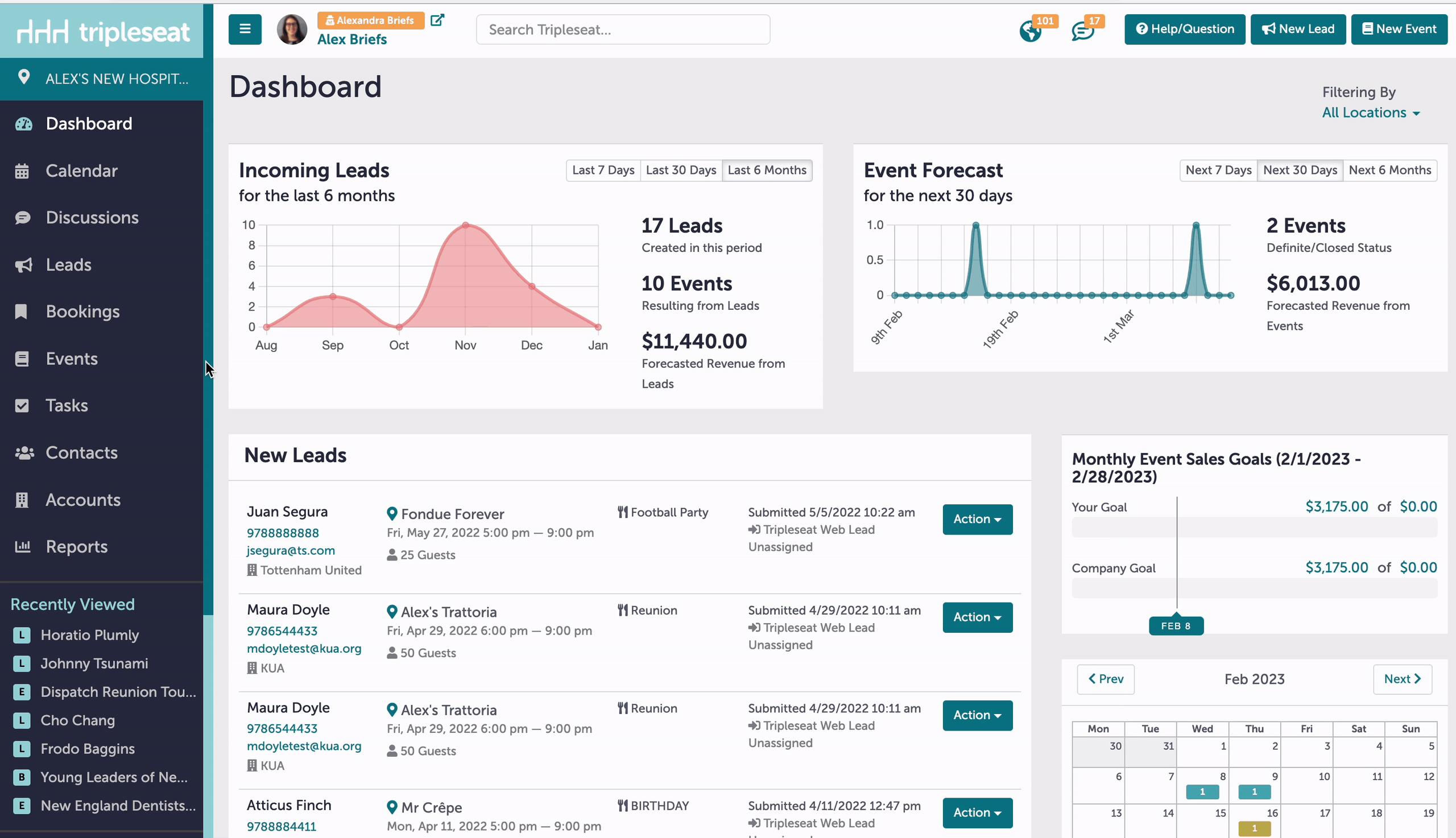Select Next 6 Months for Event Forecast
This screenshot has height=838, width=1456.
pos(1390,171)
